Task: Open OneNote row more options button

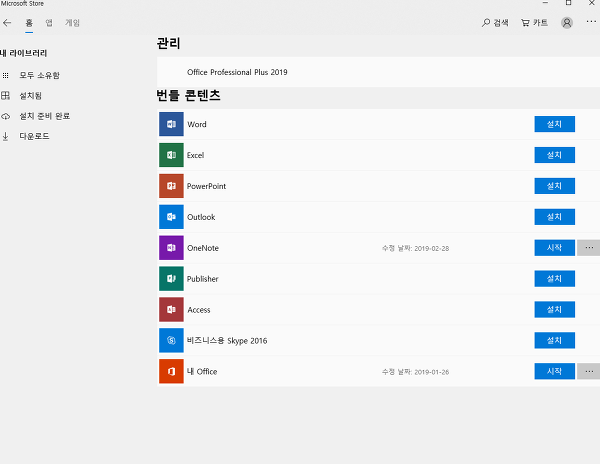Action: coord(589,248)
